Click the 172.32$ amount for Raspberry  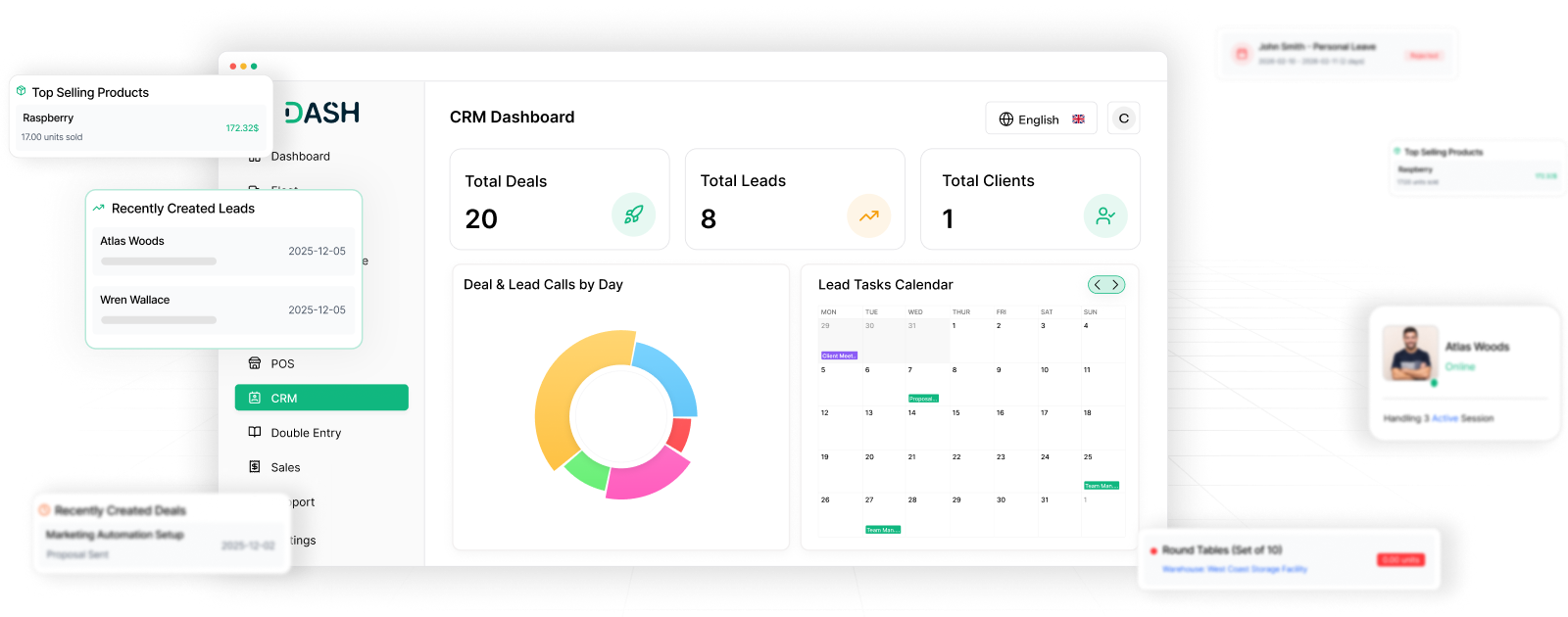coord(242,128)
